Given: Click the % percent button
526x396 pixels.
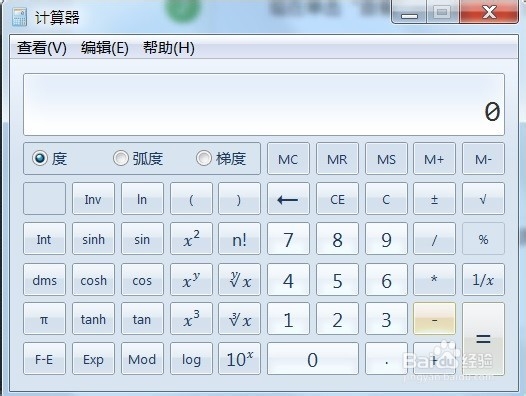Looking at the screenshot, I should (483, 239).
